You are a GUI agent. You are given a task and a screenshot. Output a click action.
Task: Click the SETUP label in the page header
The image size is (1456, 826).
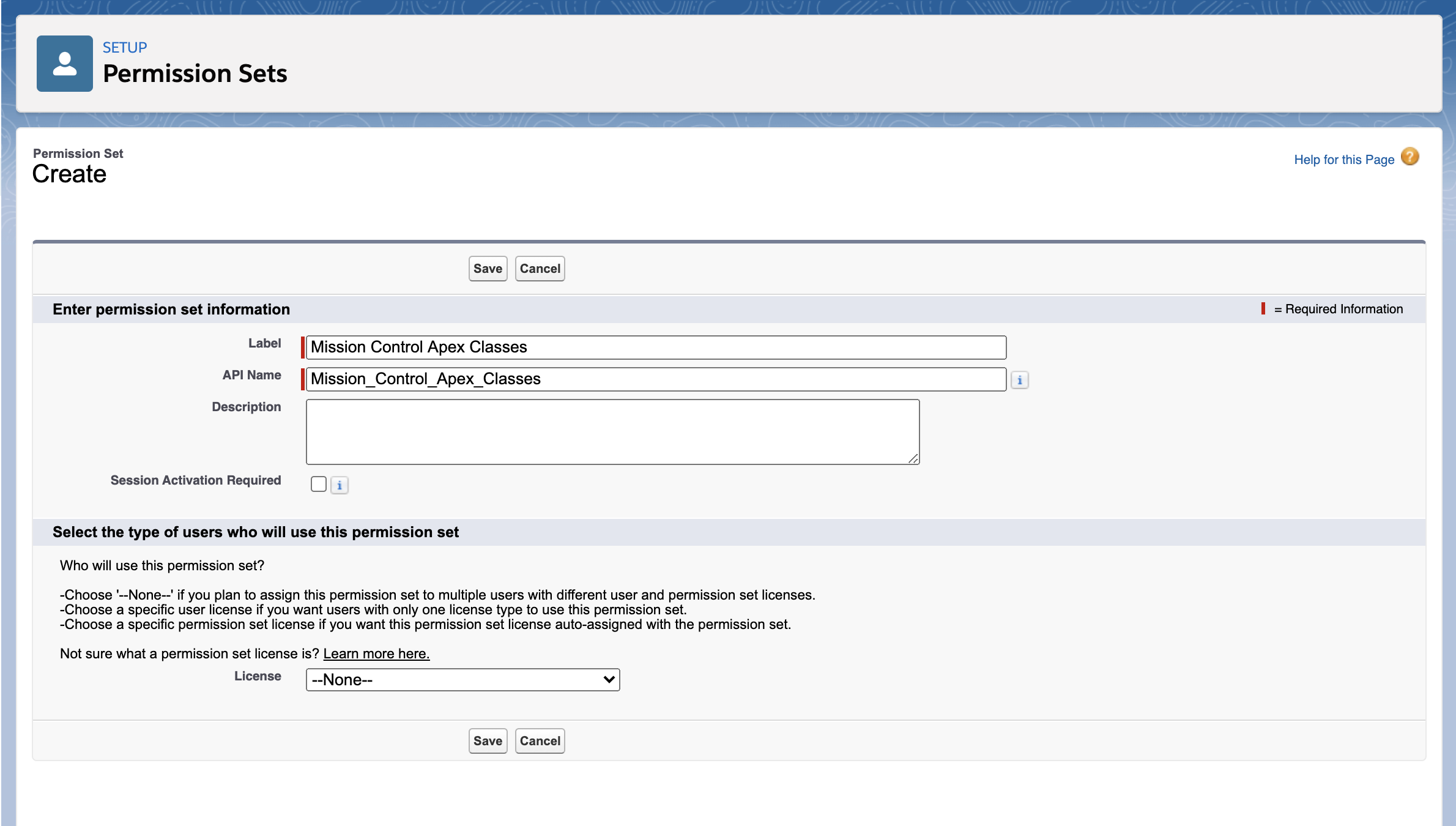coord(124,47)
